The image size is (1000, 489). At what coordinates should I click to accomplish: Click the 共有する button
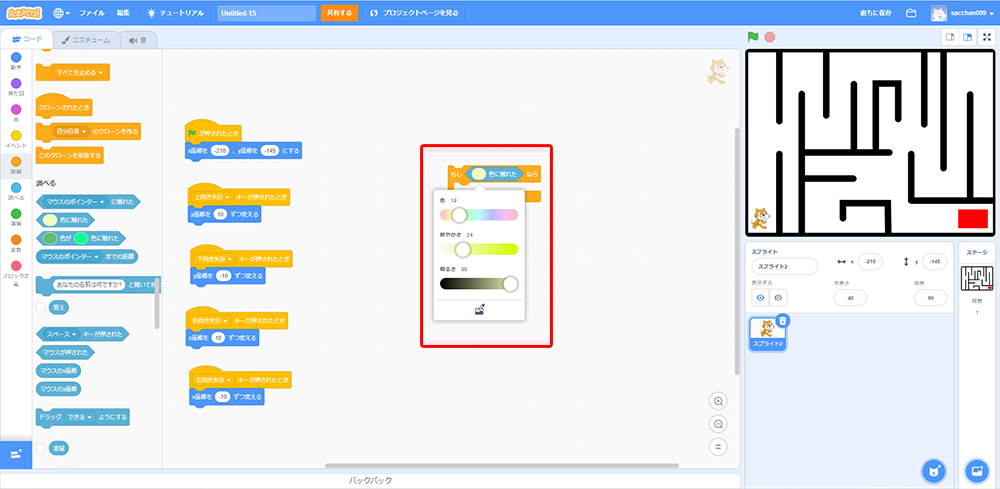click(338, 13)
